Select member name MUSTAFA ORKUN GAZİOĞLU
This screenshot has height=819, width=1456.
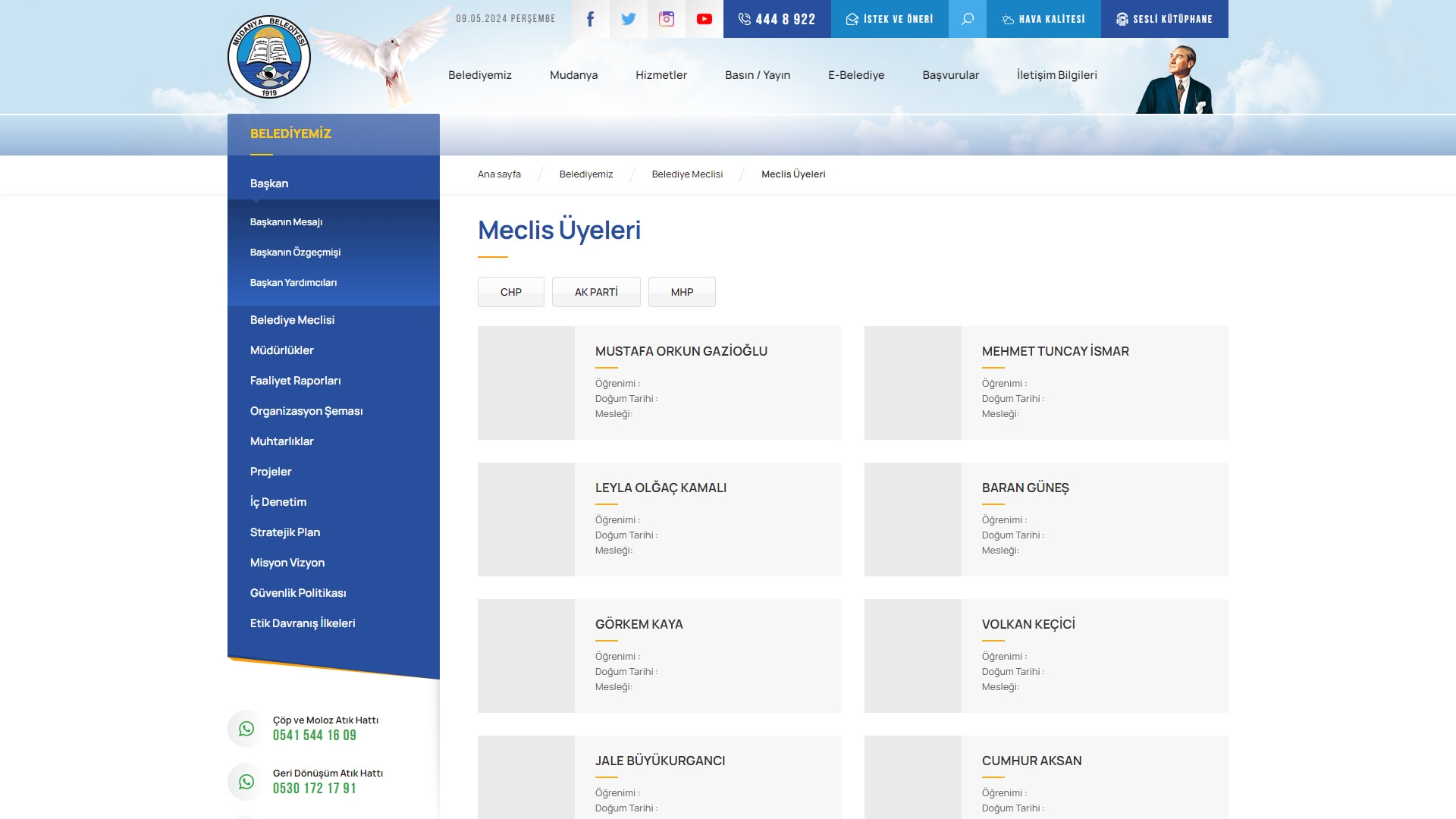[681, 351]
